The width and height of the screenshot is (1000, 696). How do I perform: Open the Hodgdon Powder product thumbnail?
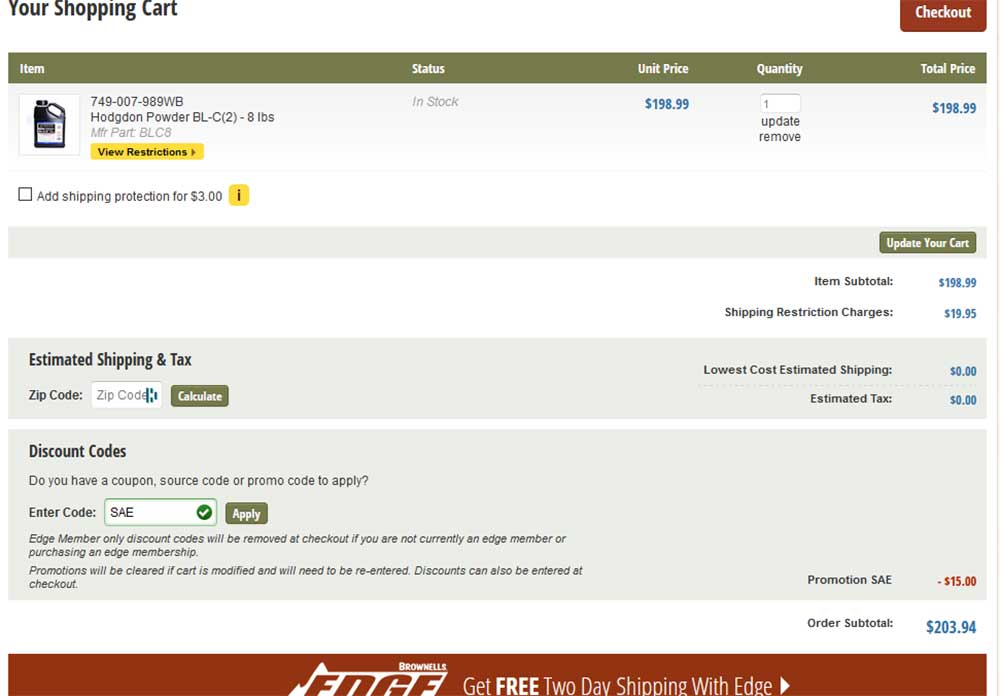click(50, 124)
